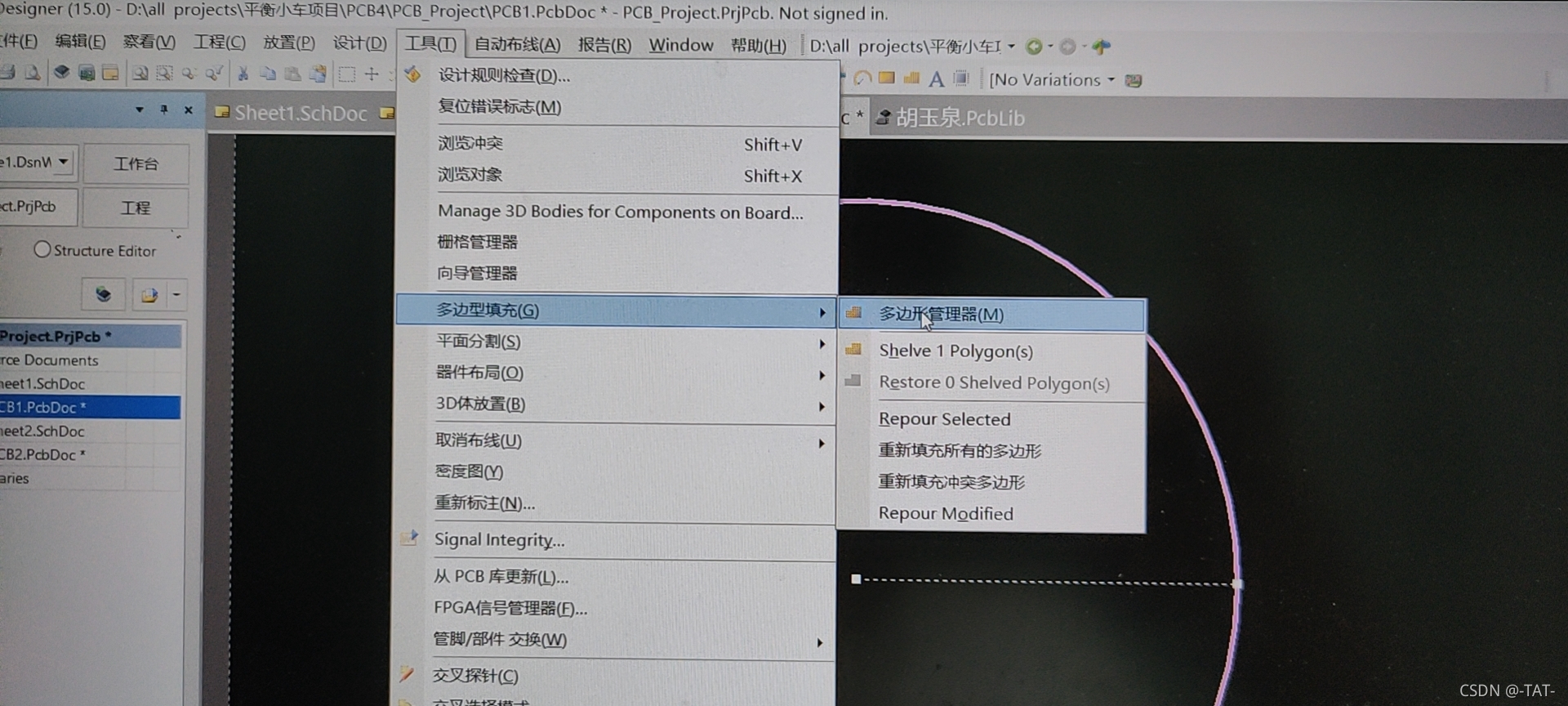Click the gray forward navigation arrow
Screen dimensions: 1568x706
1067,47
